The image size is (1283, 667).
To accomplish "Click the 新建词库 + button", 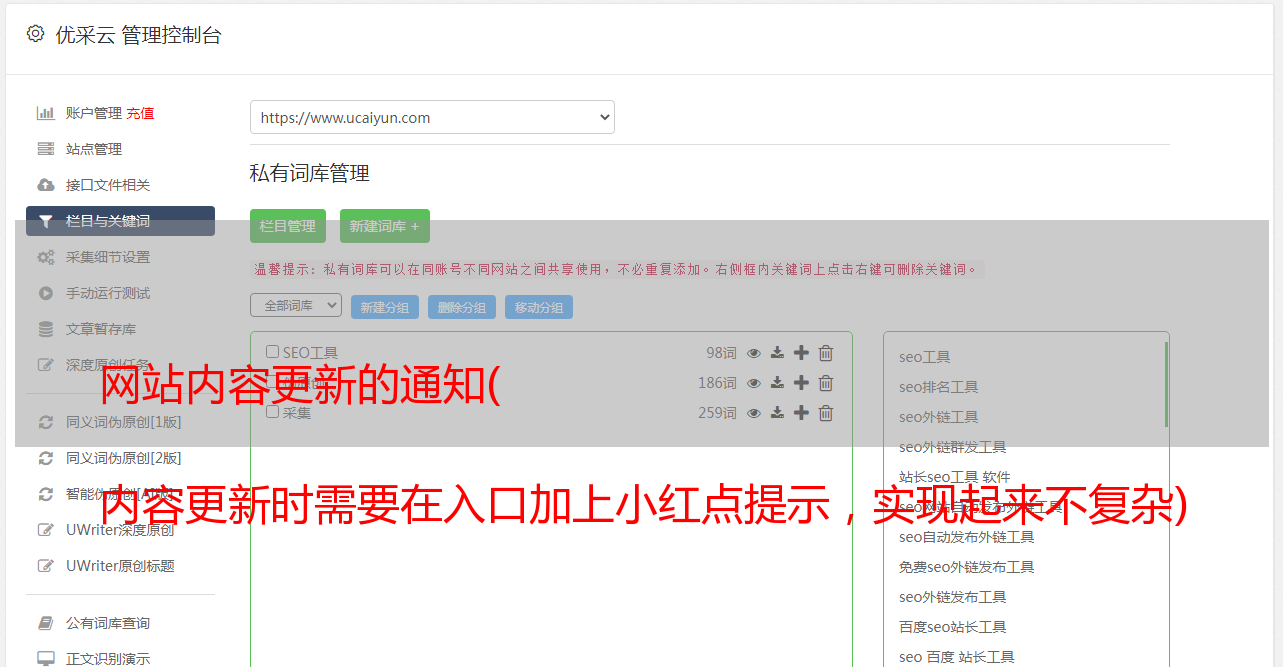I will [x=385, y=226].
